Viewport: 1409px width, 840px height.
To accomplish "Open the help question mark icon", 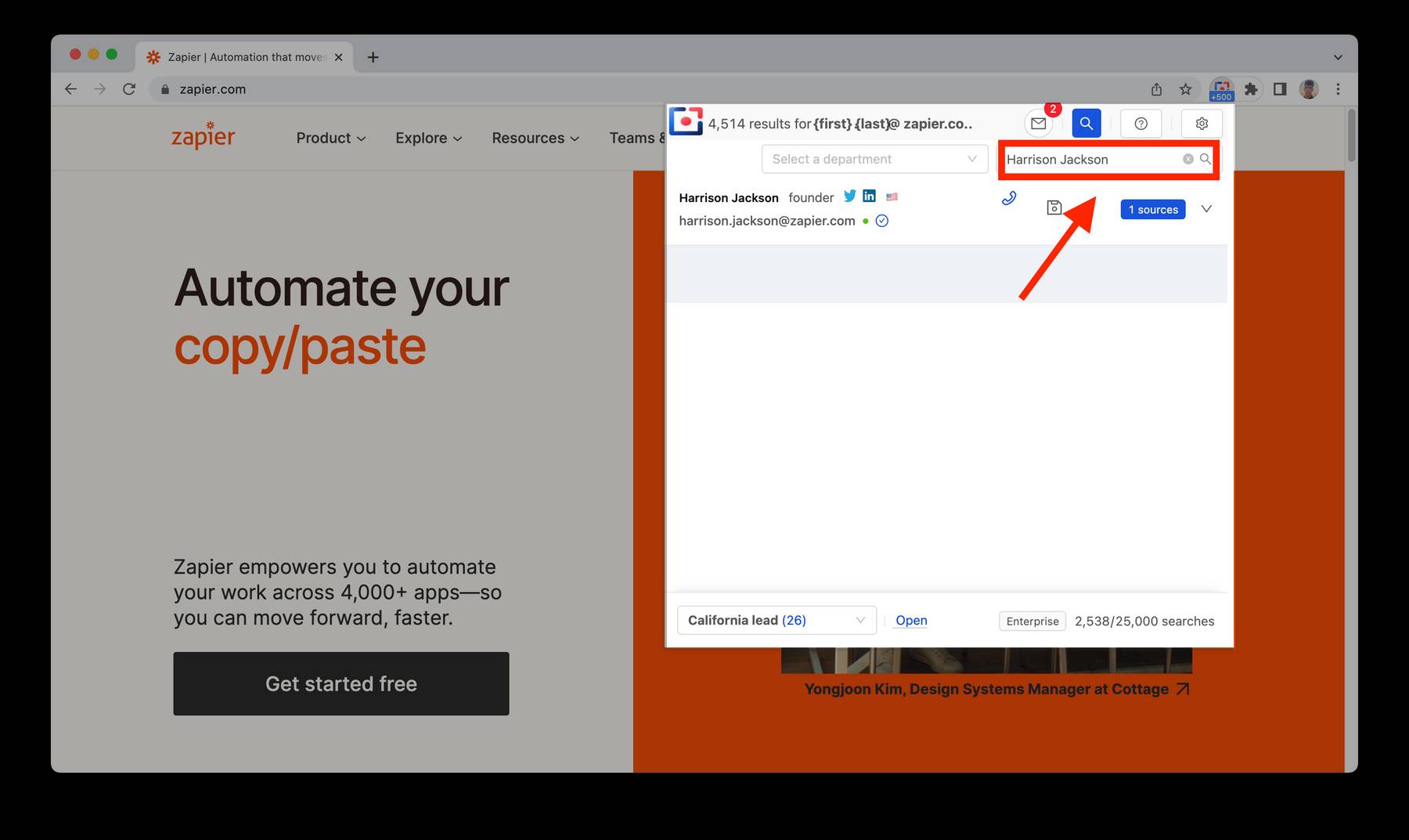I will click(x=1141, y=123).
